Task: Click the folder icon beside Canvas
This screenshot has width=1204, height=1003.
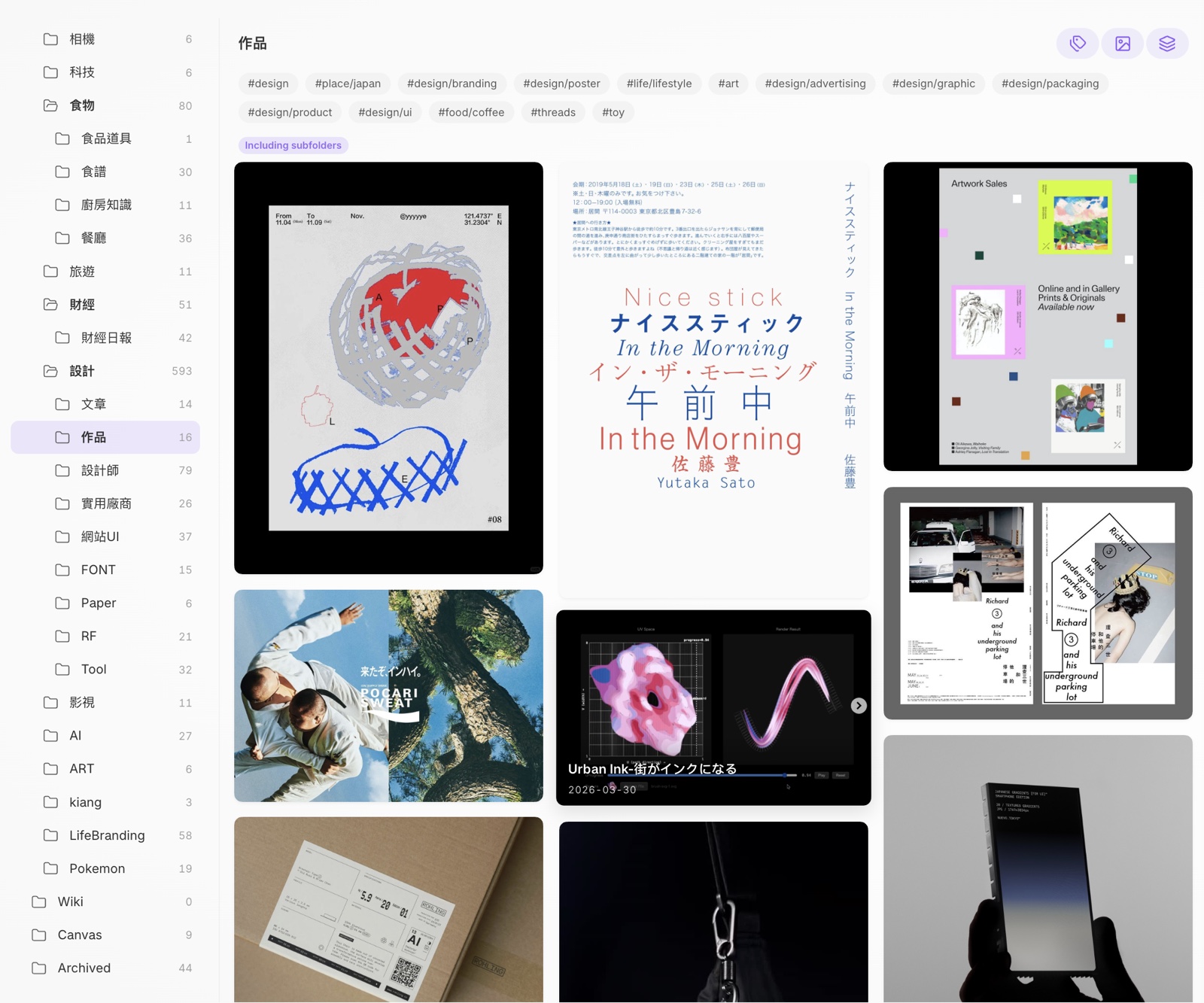Action: [x=39, y=935]
